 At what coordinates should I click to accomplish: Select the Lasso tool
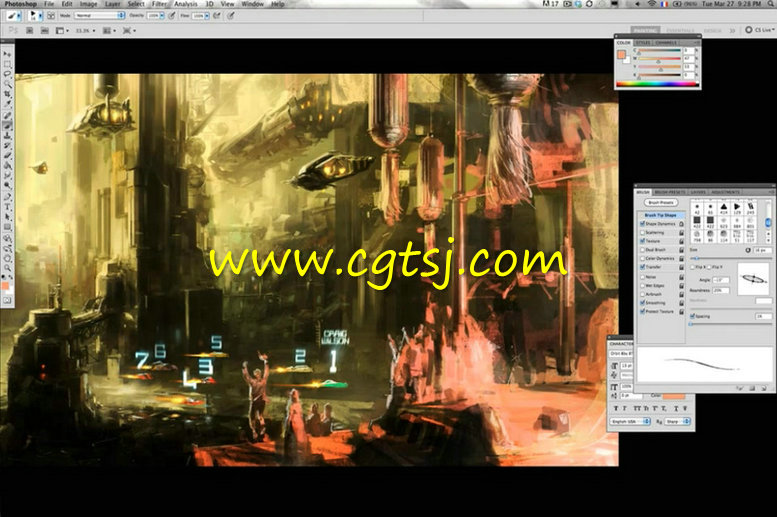7,73
